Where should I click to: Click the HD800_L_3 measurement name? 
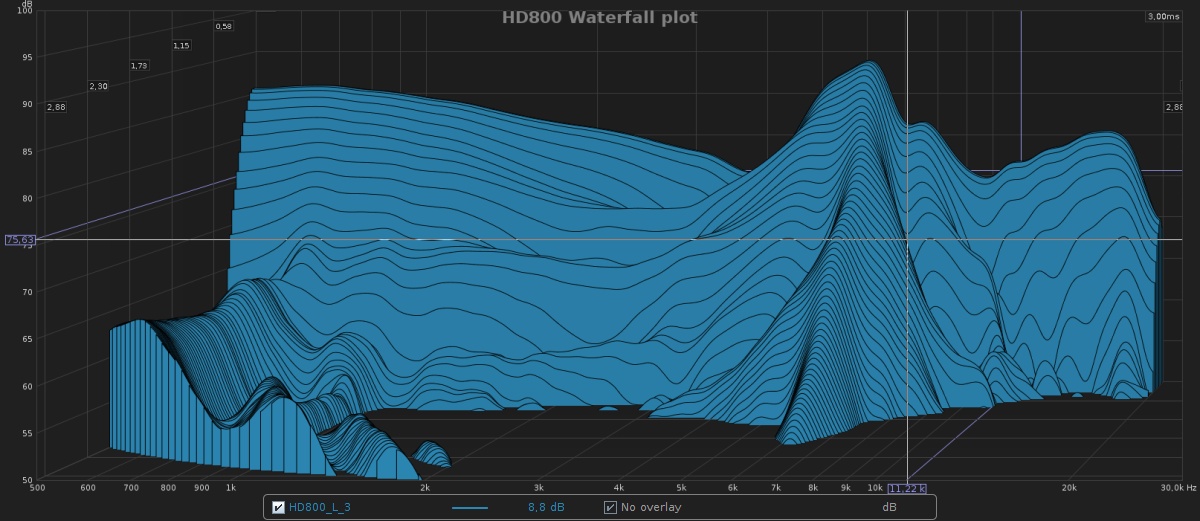click(319, 507)
